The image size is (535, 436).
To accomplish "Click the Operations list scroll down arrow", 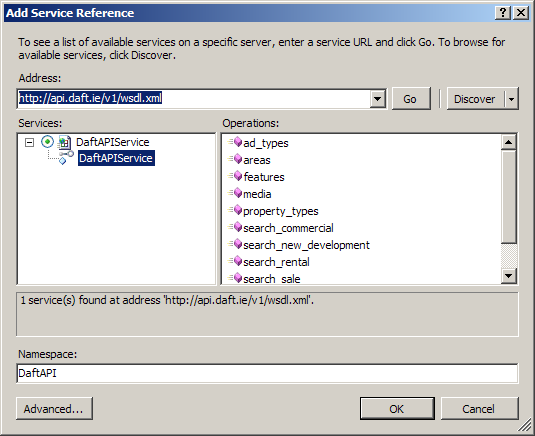I will point(509,276).
